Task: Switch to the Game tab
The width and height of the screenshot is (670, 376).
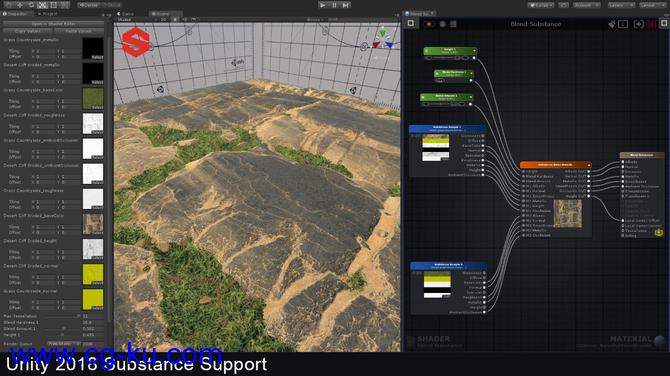Action: click(x=126, y=14)
